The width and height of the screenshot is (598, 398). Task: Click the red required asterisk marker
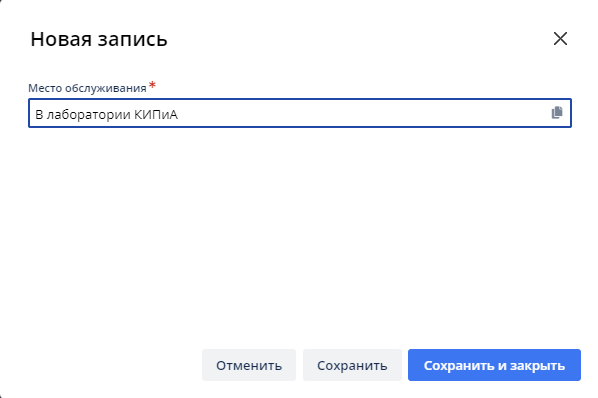click(152, 85)
